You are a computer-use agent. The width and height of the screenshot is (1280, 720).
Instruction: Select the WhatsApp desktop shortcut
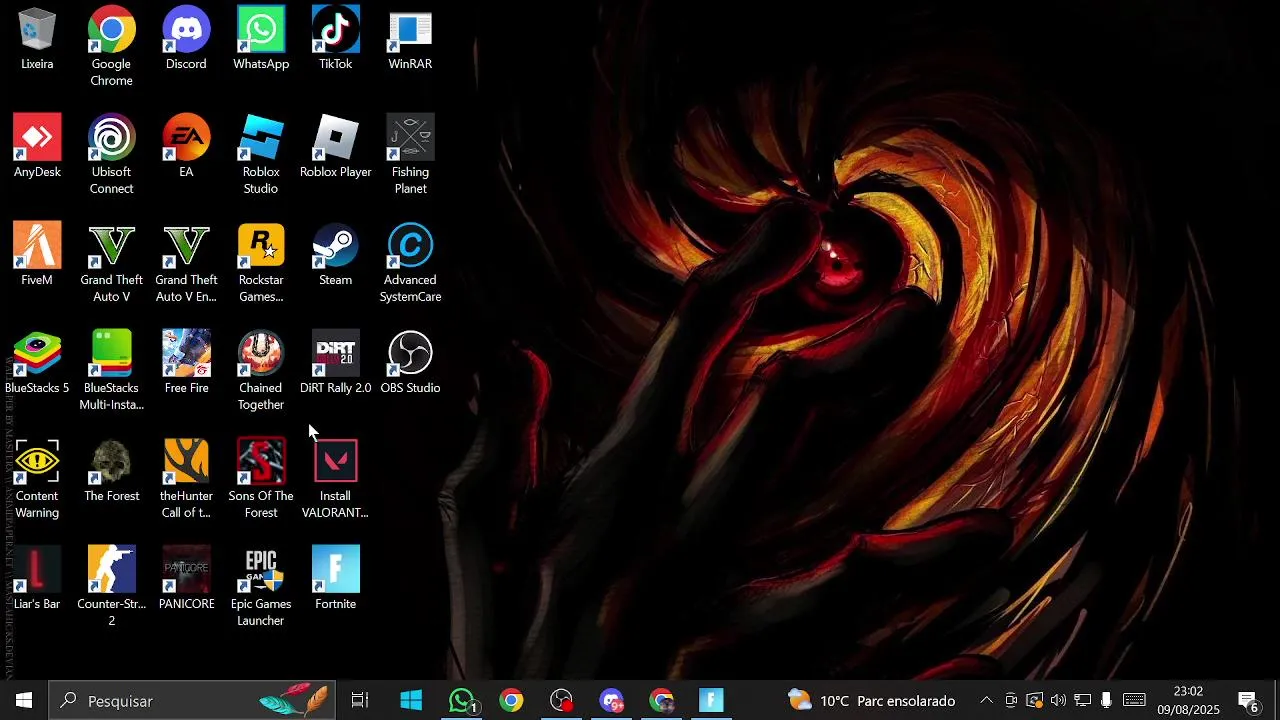261,39
